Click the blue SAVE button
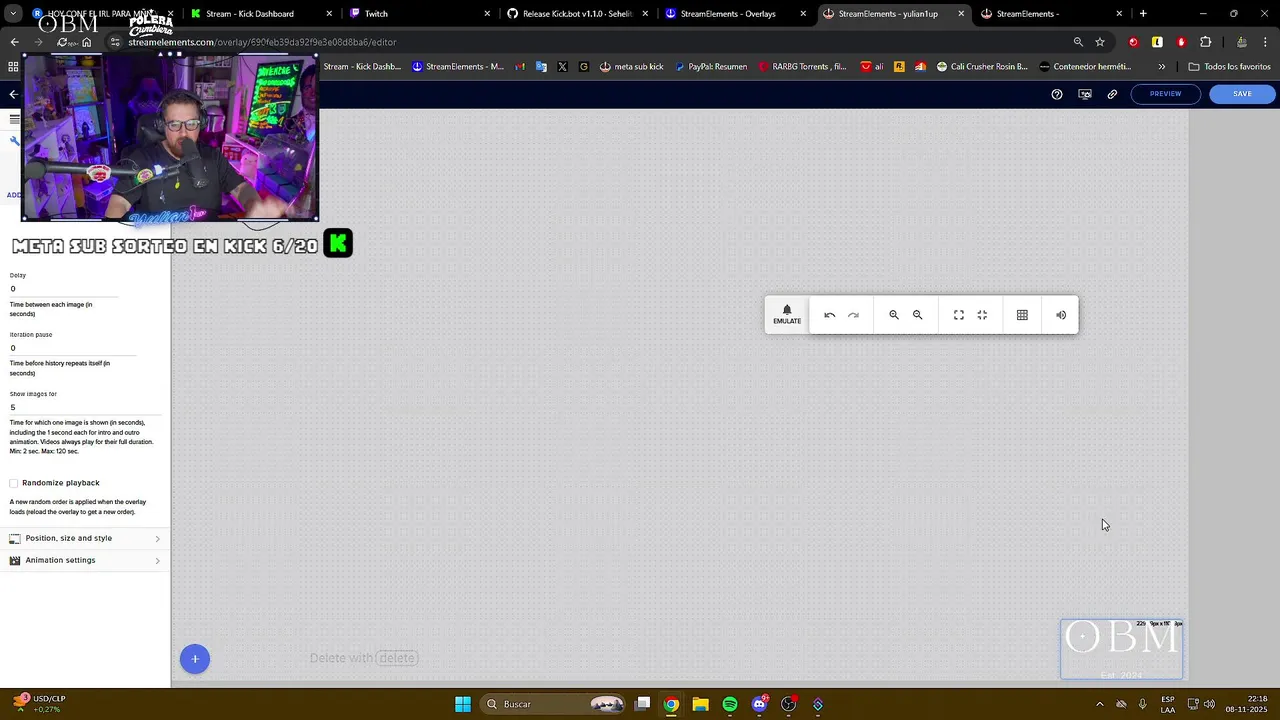The image size is (1280, 720). [1242, 94]
